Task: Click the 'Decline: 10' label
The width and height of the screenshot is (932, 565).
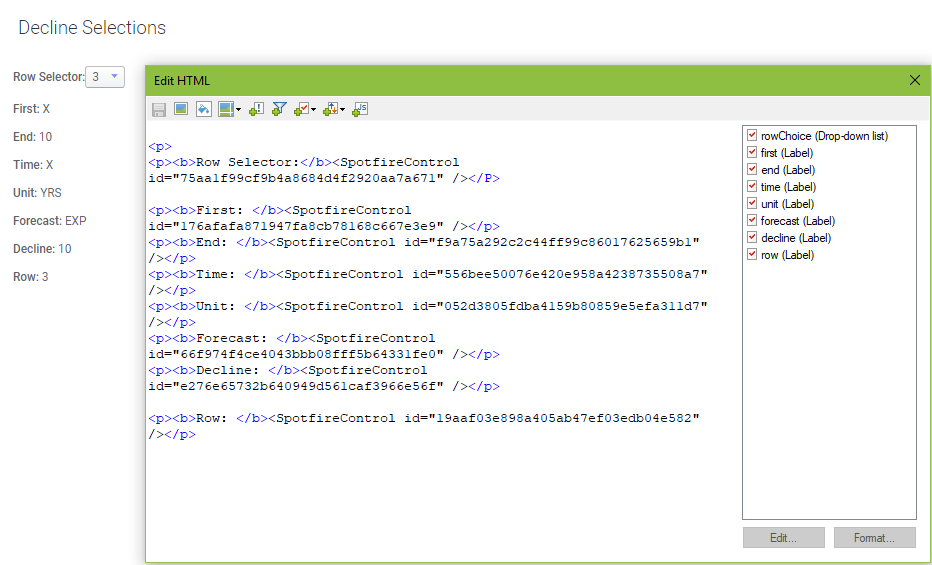Action: [x=42, y=248]
